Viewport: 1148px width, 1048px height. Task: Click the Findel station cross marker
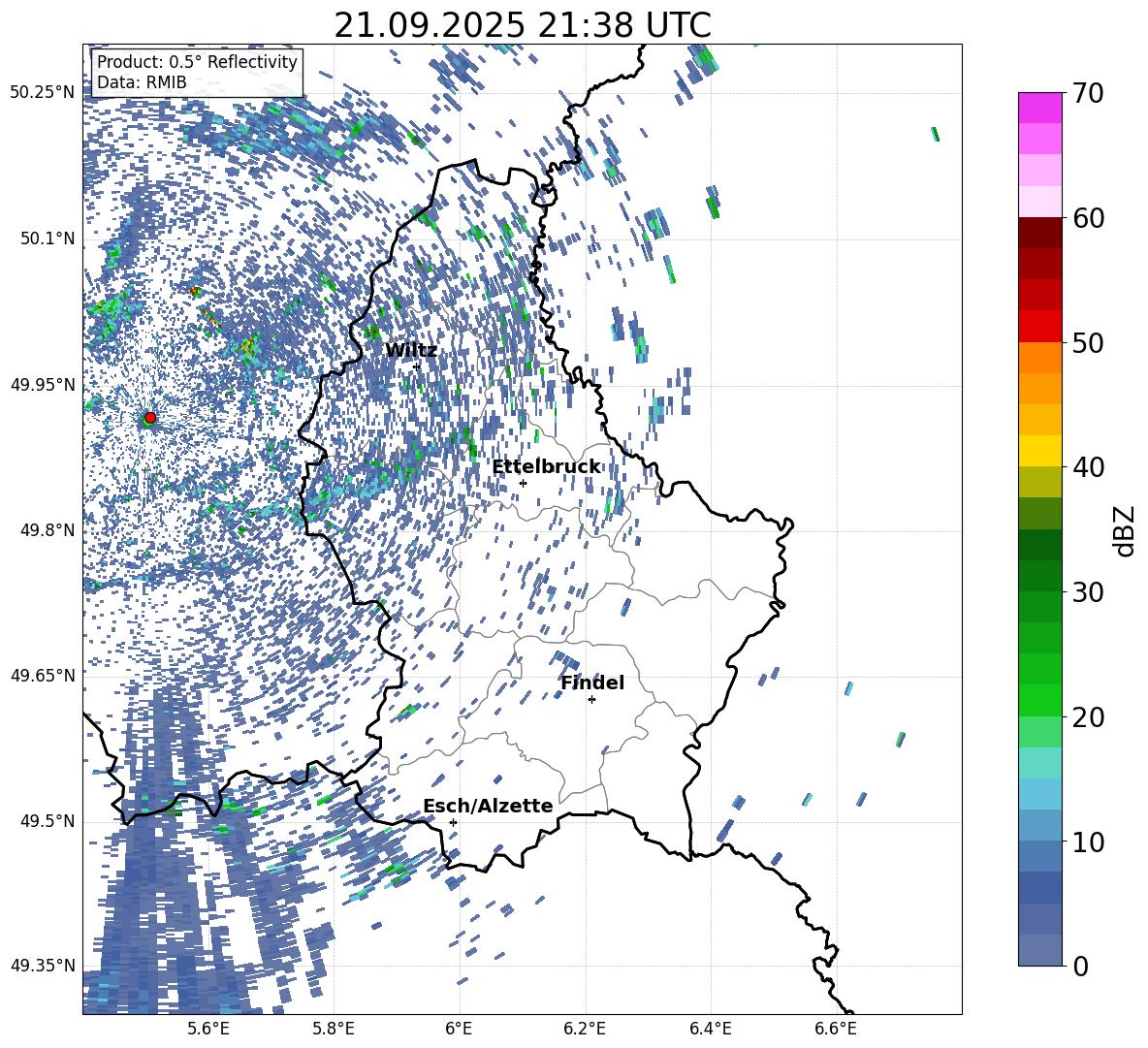point(591,700)
